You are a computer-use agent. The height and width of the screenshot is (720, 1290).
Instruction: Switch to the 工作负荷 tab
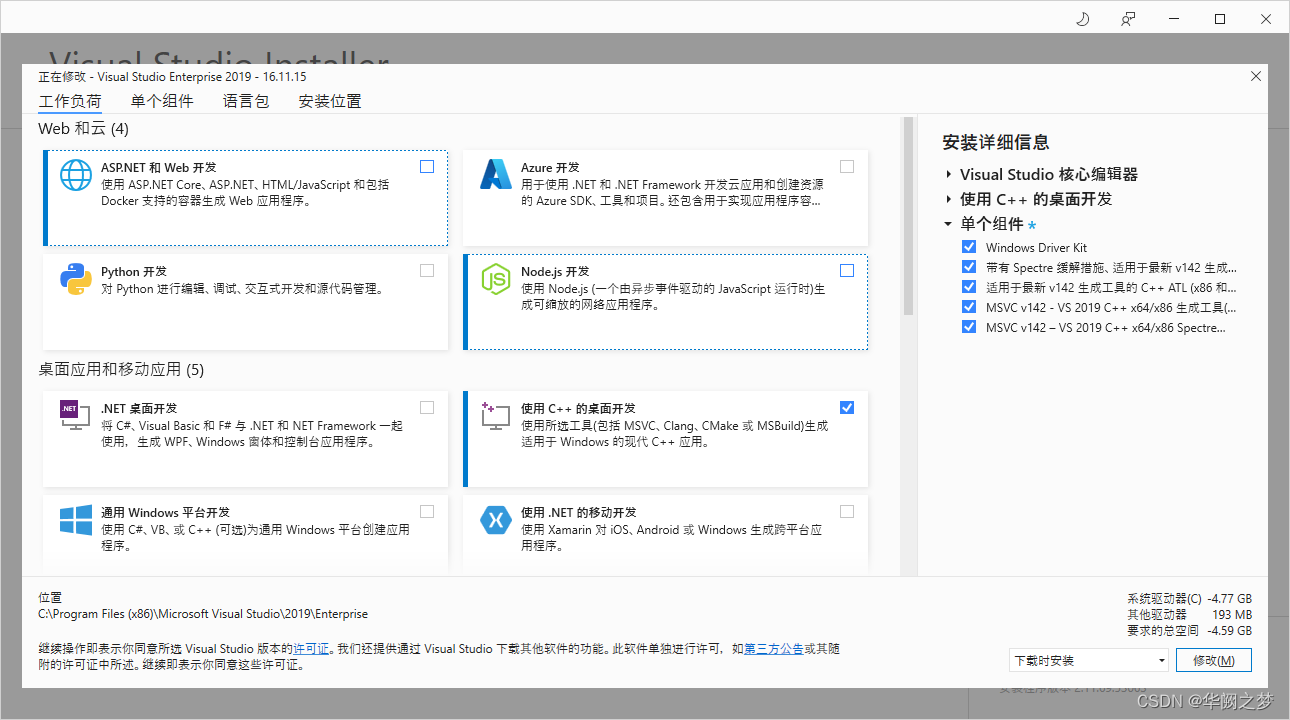pos(70,101)
